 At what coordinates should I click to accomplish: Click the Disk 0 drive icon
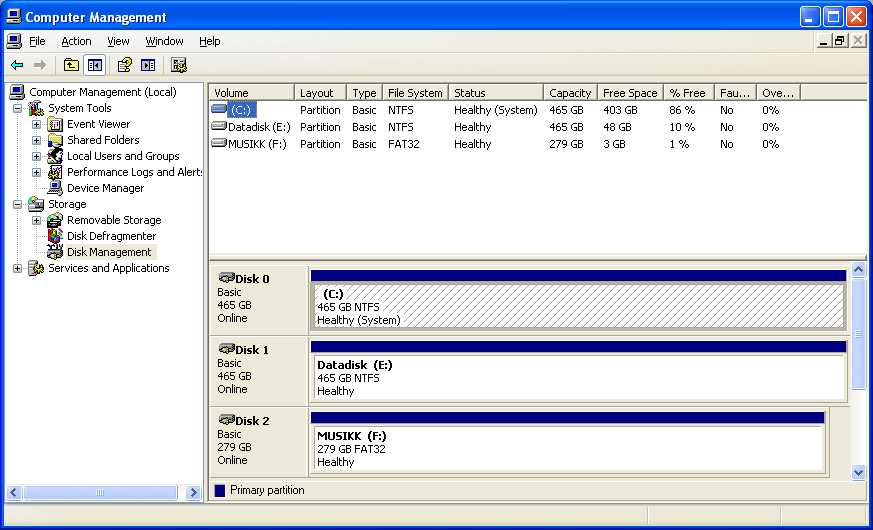pyautogui.click(x=227, y=277)
